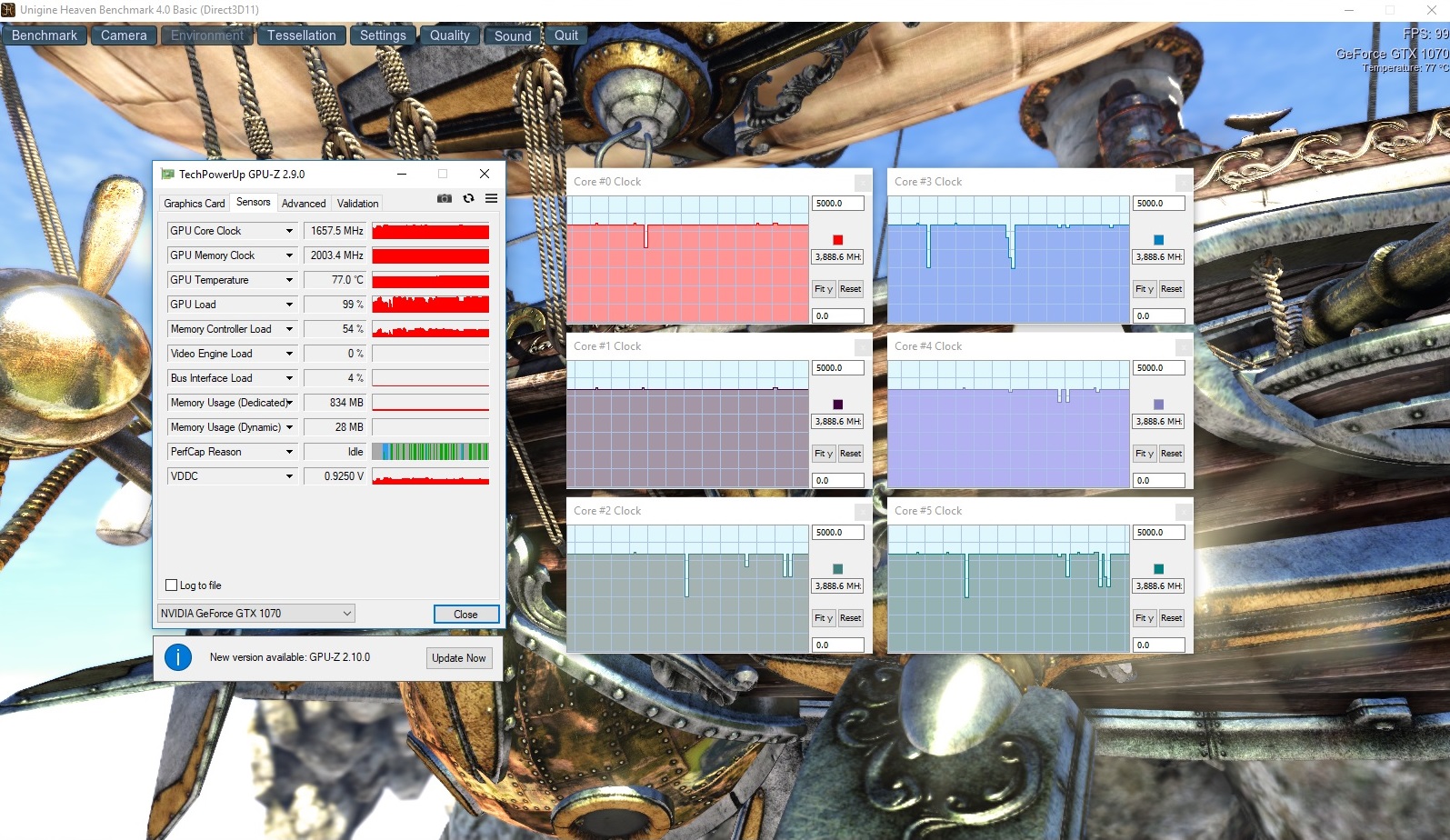
Task: Click Fit y in Core #0 Clock panel
Action: click(824, 289)
